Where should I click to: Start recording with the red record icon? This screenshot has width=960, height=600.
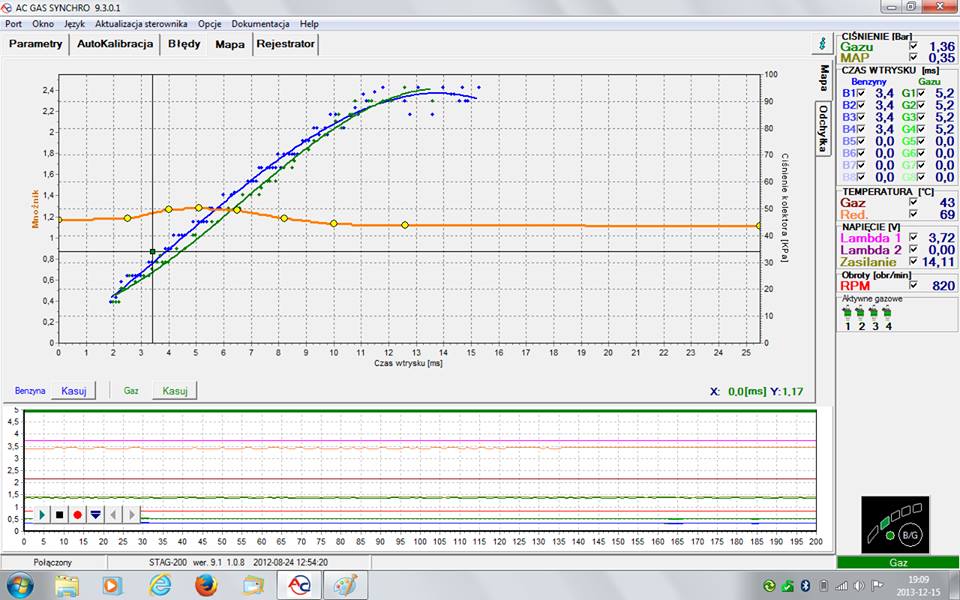[77, 514]
